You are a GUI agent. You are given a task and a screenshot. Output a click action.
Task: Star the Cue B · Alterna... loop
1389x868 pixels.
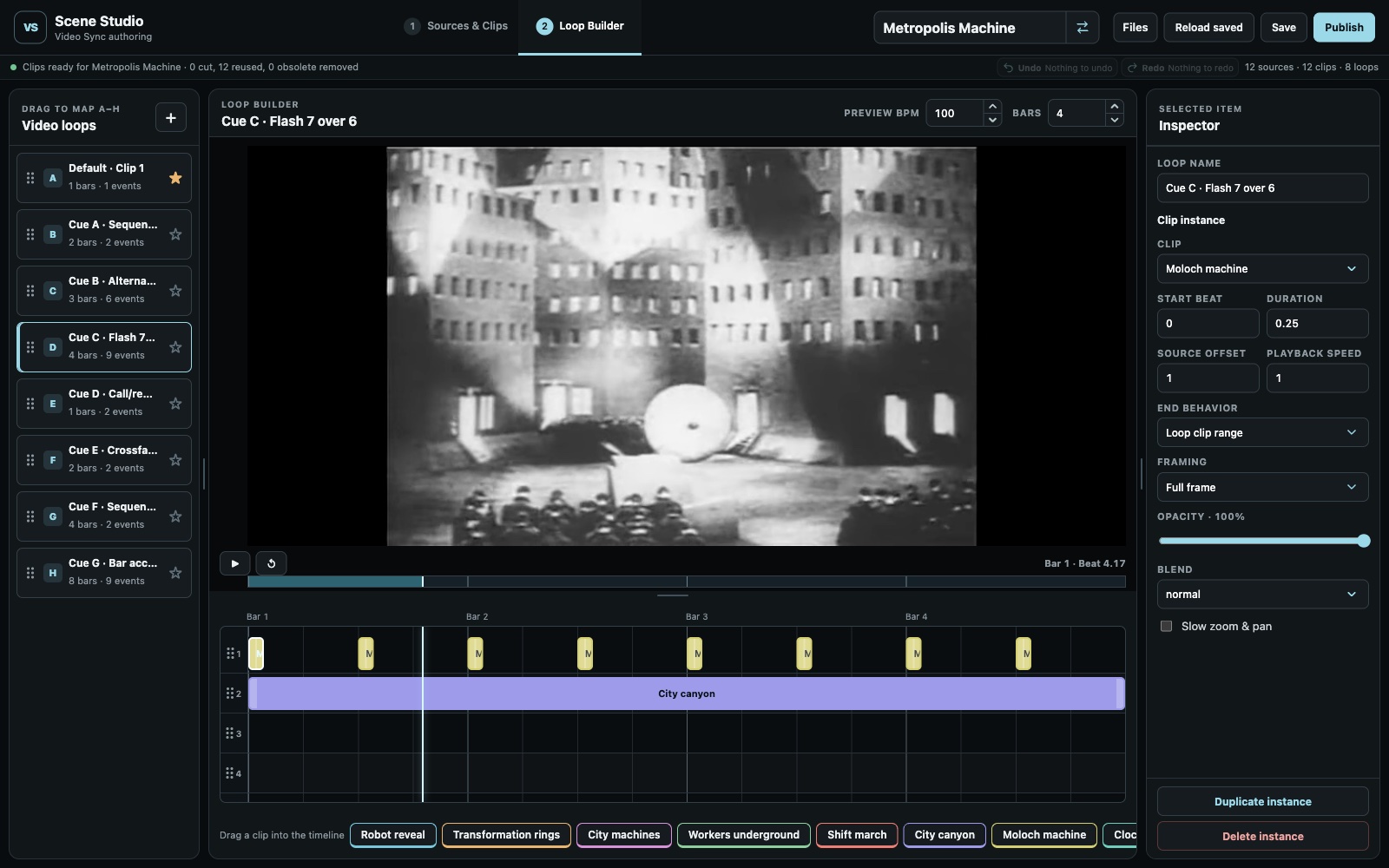(x=175, y=291)
